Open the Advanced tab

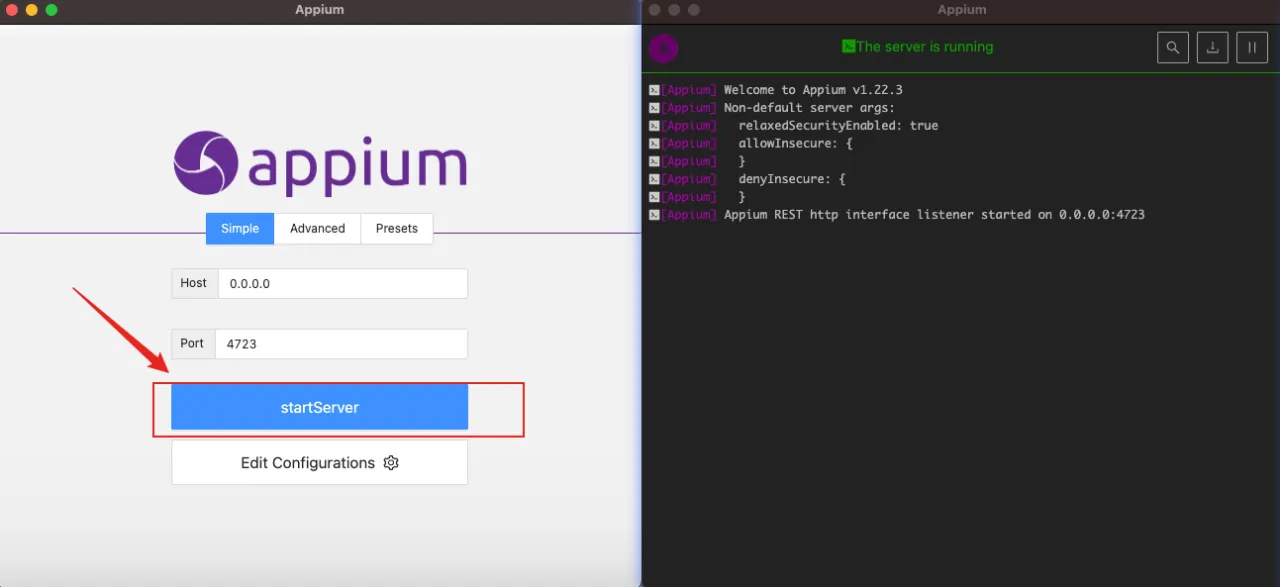(x=317, y=228)
